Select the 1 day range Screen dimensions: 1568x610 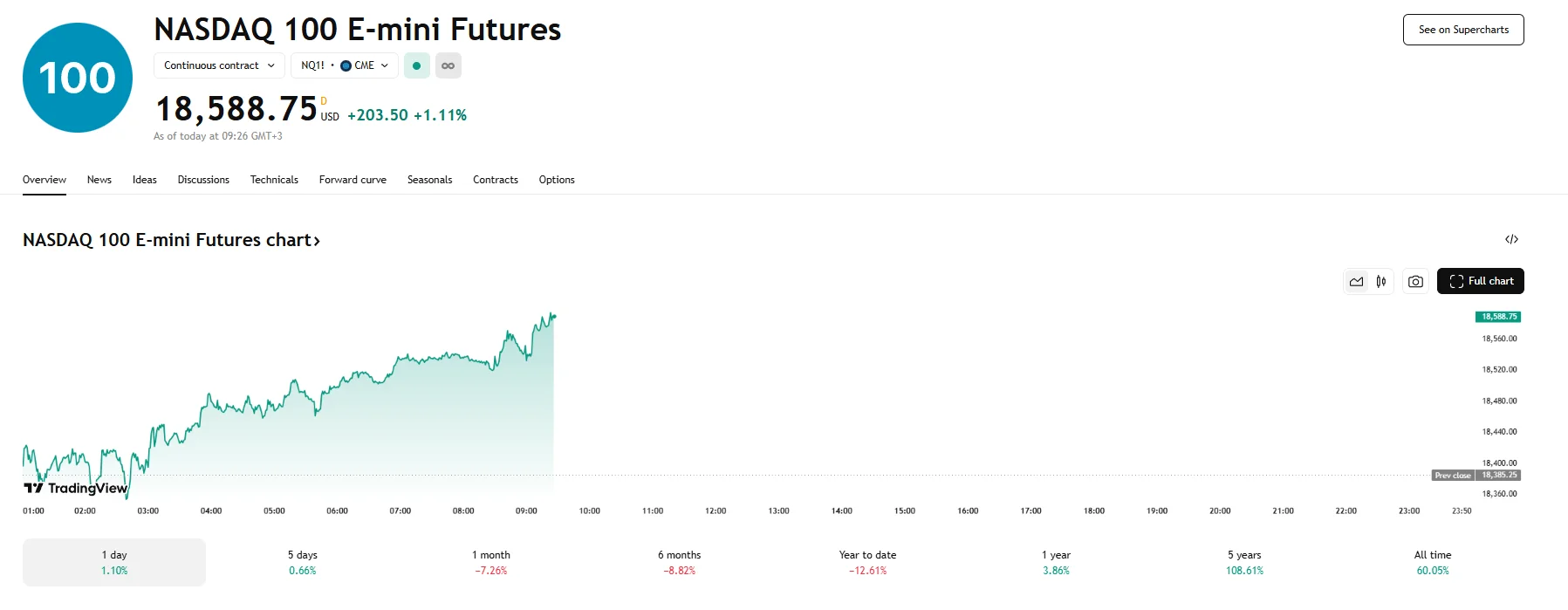[114, 562]
